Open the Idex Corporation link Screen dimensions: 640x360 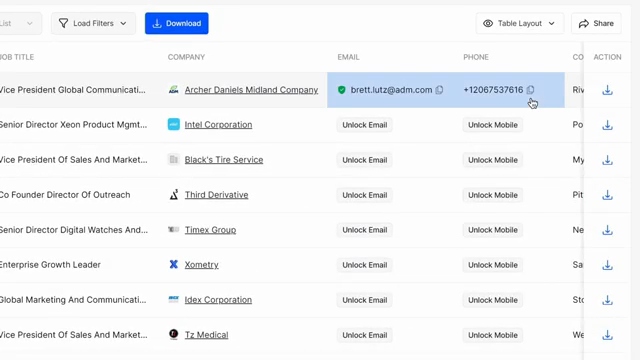point(218,300)
